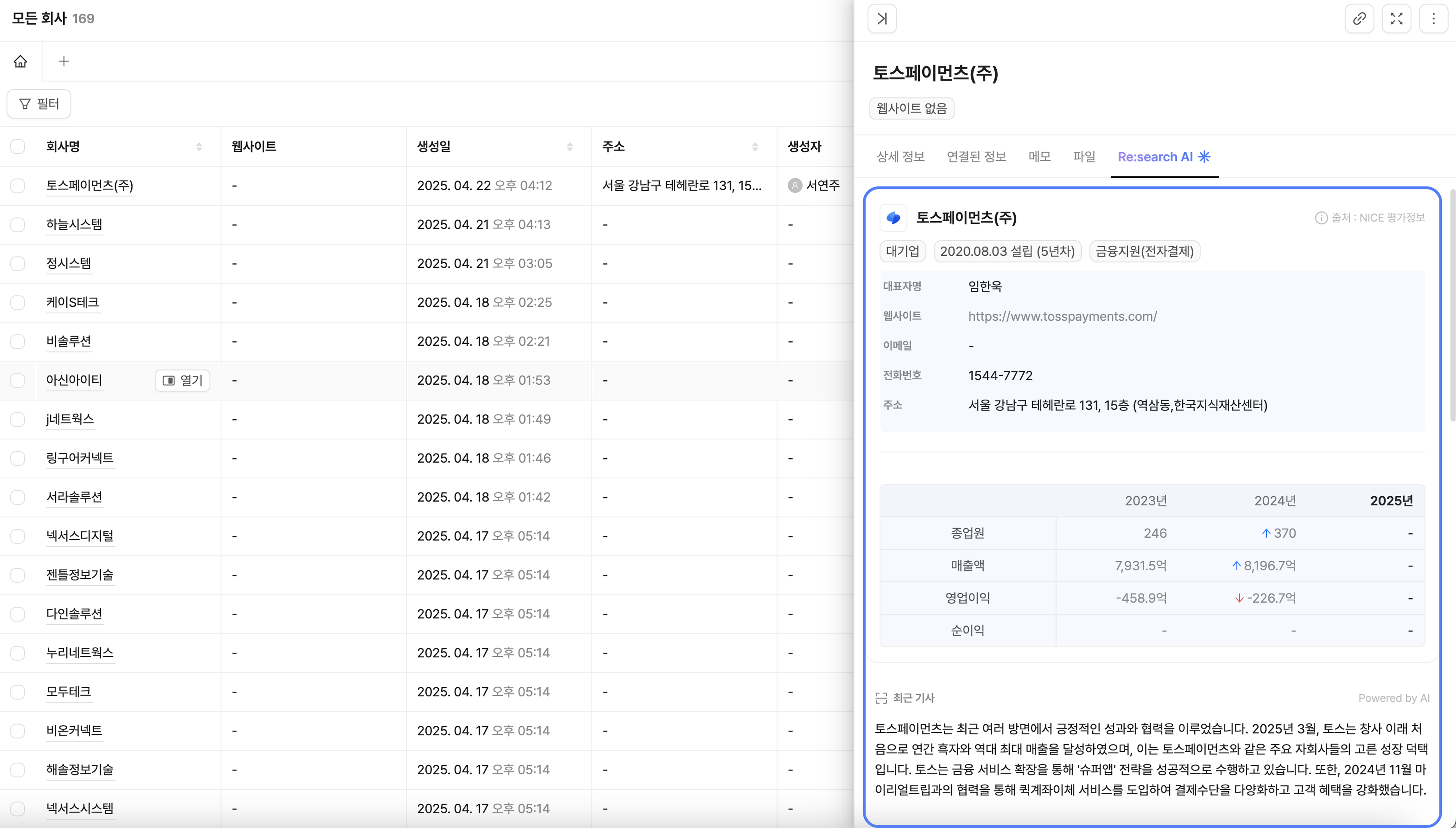Toggle the select-all header checkbox
1456x828 pixels.
pos(18,146)
